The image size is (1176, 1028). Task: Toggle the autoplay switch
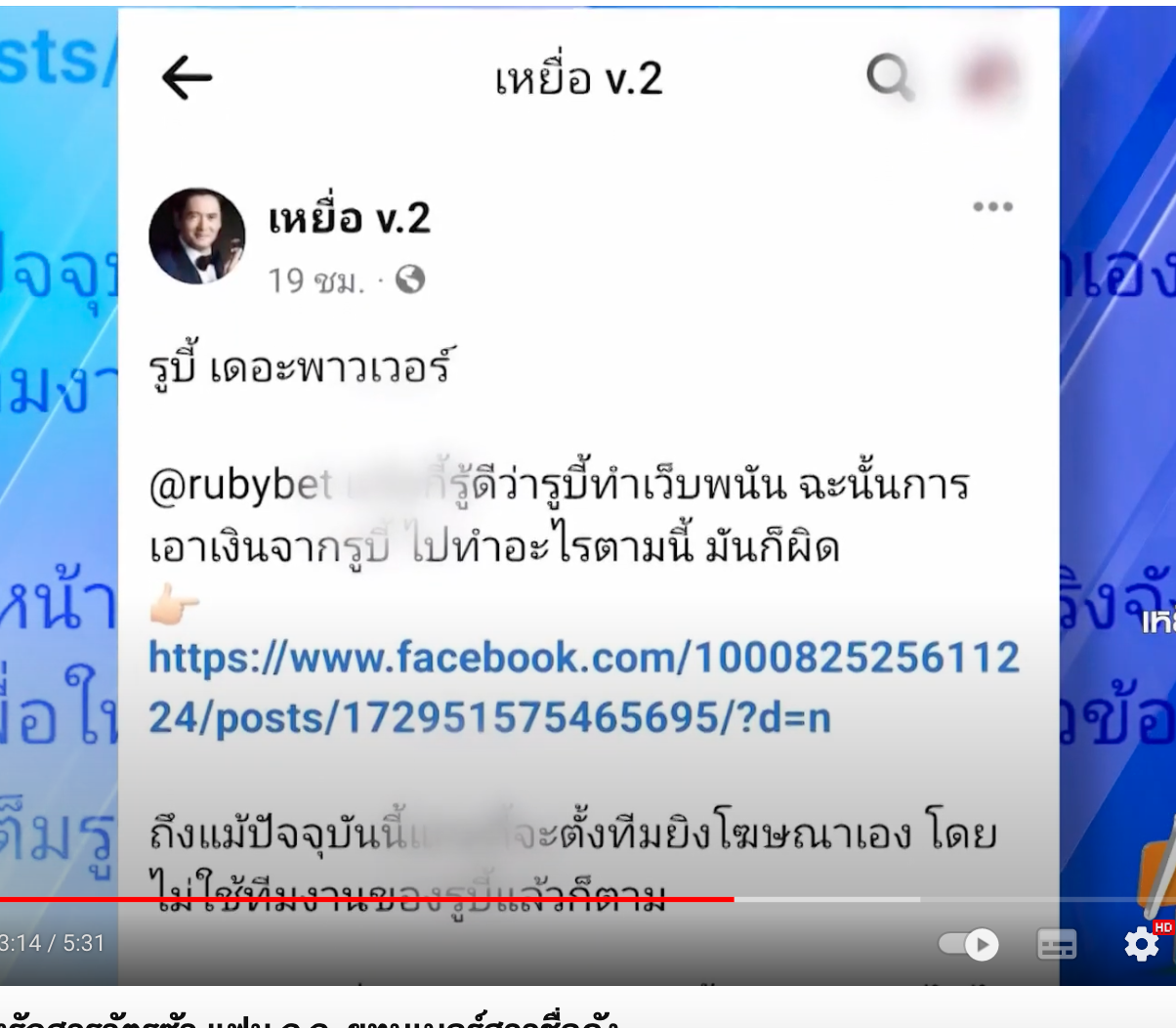(x=968, y=944)
